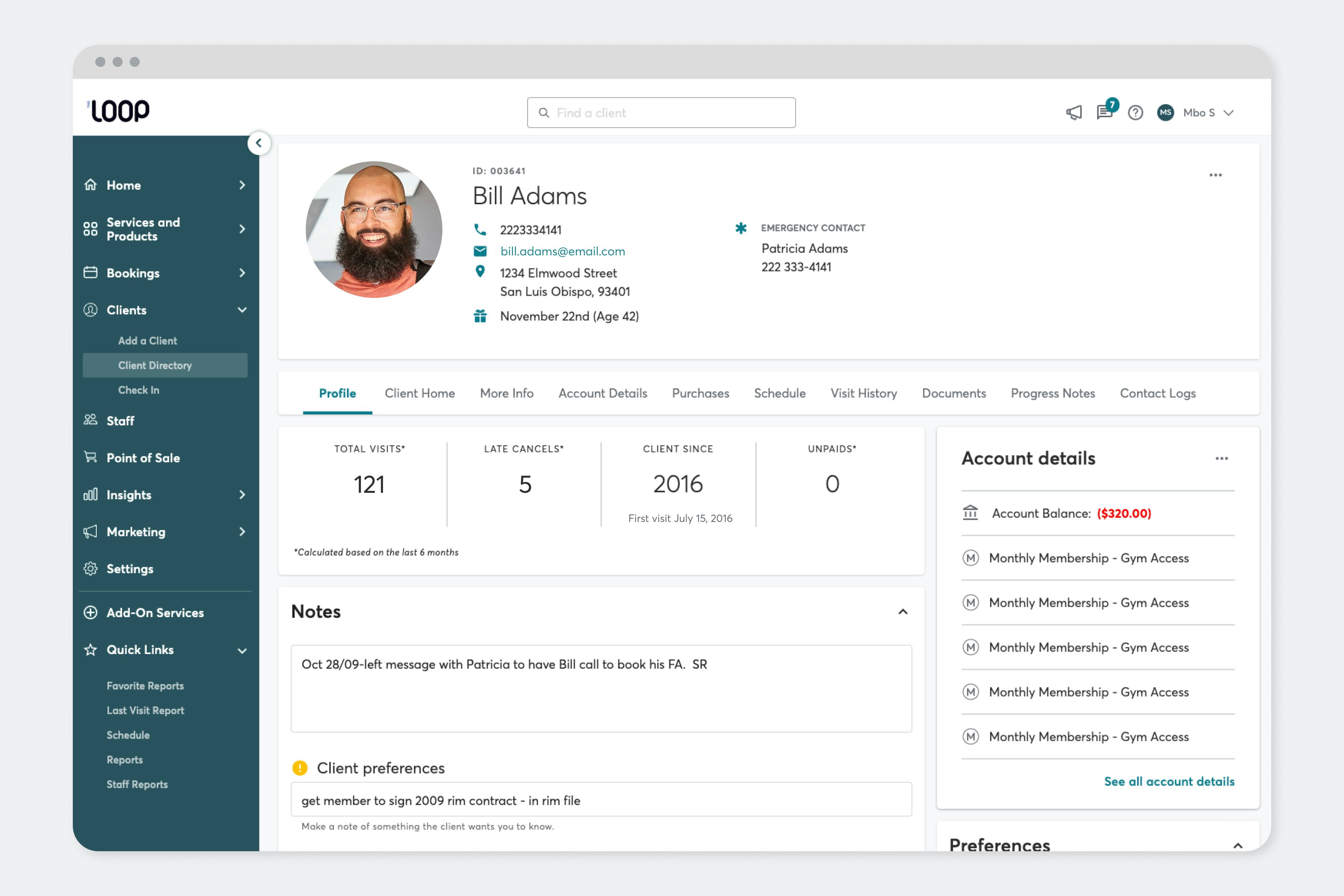1344x896 pixels.
Task: Click See all account details link
Action: tap(1169, 781)
